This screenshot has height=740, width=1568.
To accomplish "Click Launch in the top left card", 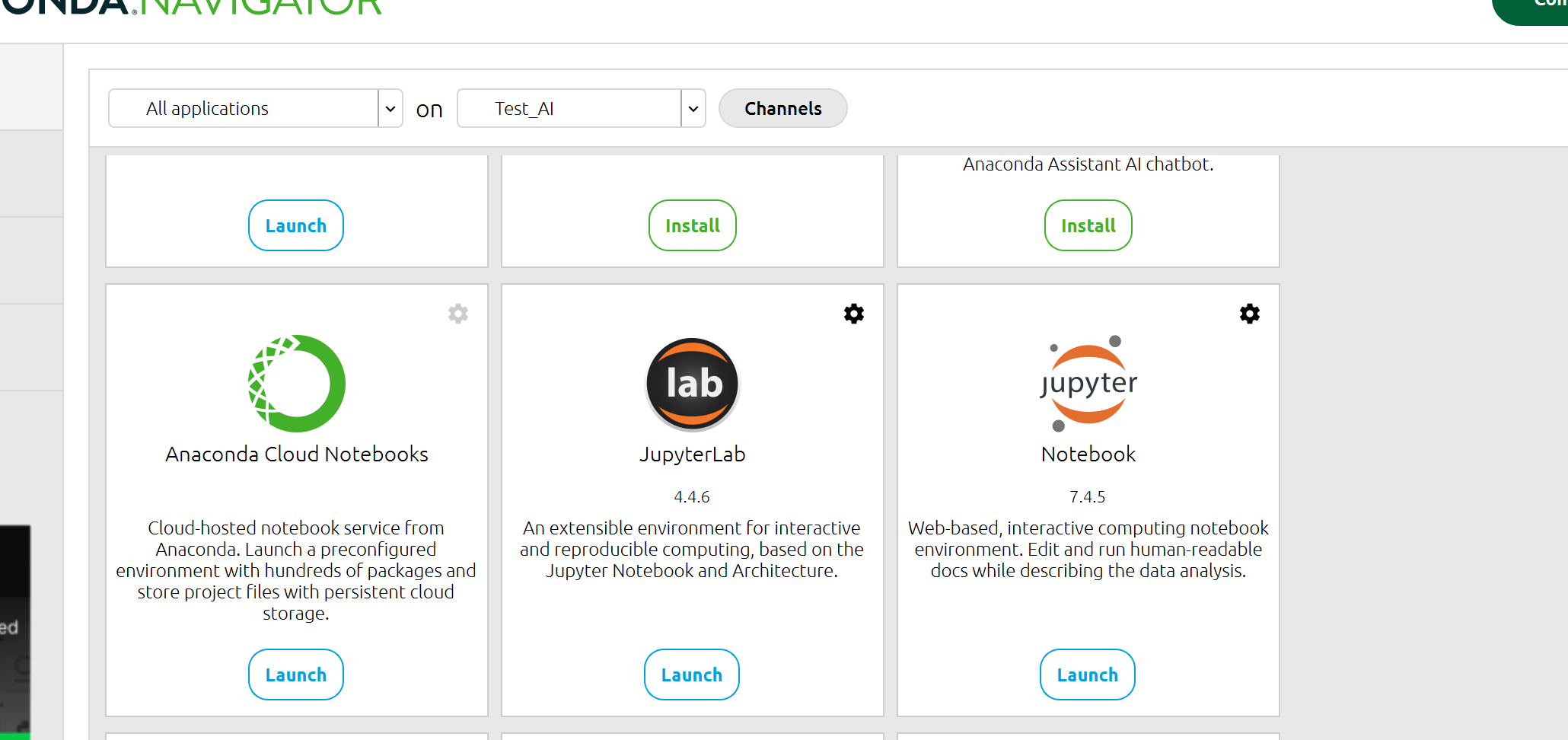I will [296, 225].
